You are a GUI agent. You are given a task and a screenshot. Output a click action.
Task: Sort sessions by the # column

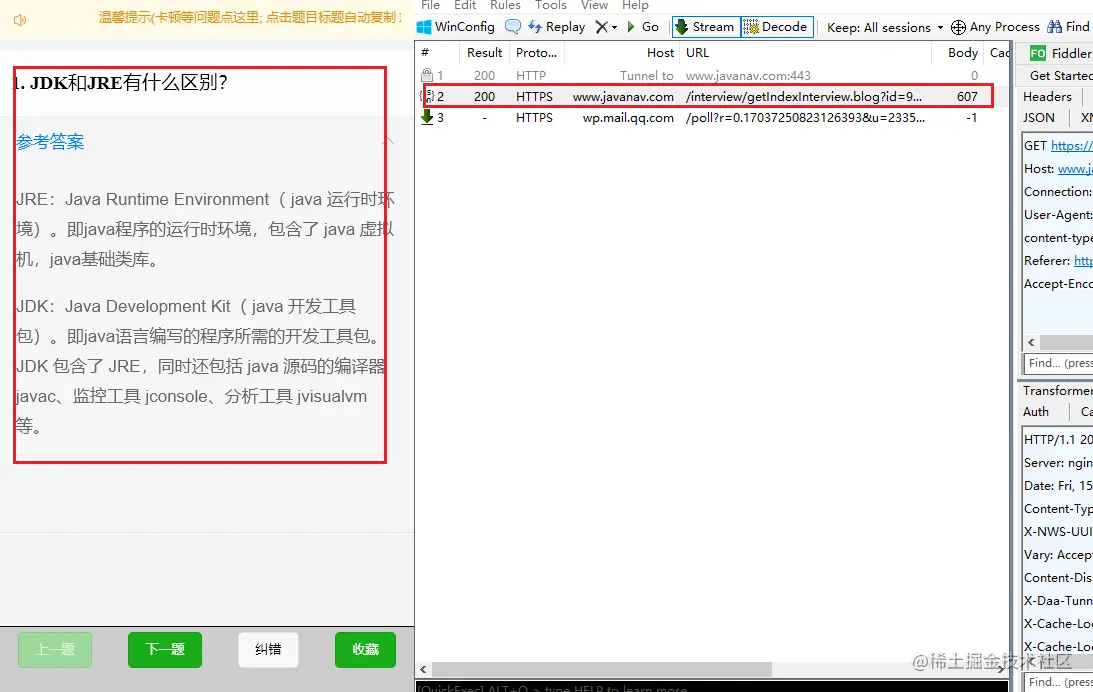tap(437, 53)
